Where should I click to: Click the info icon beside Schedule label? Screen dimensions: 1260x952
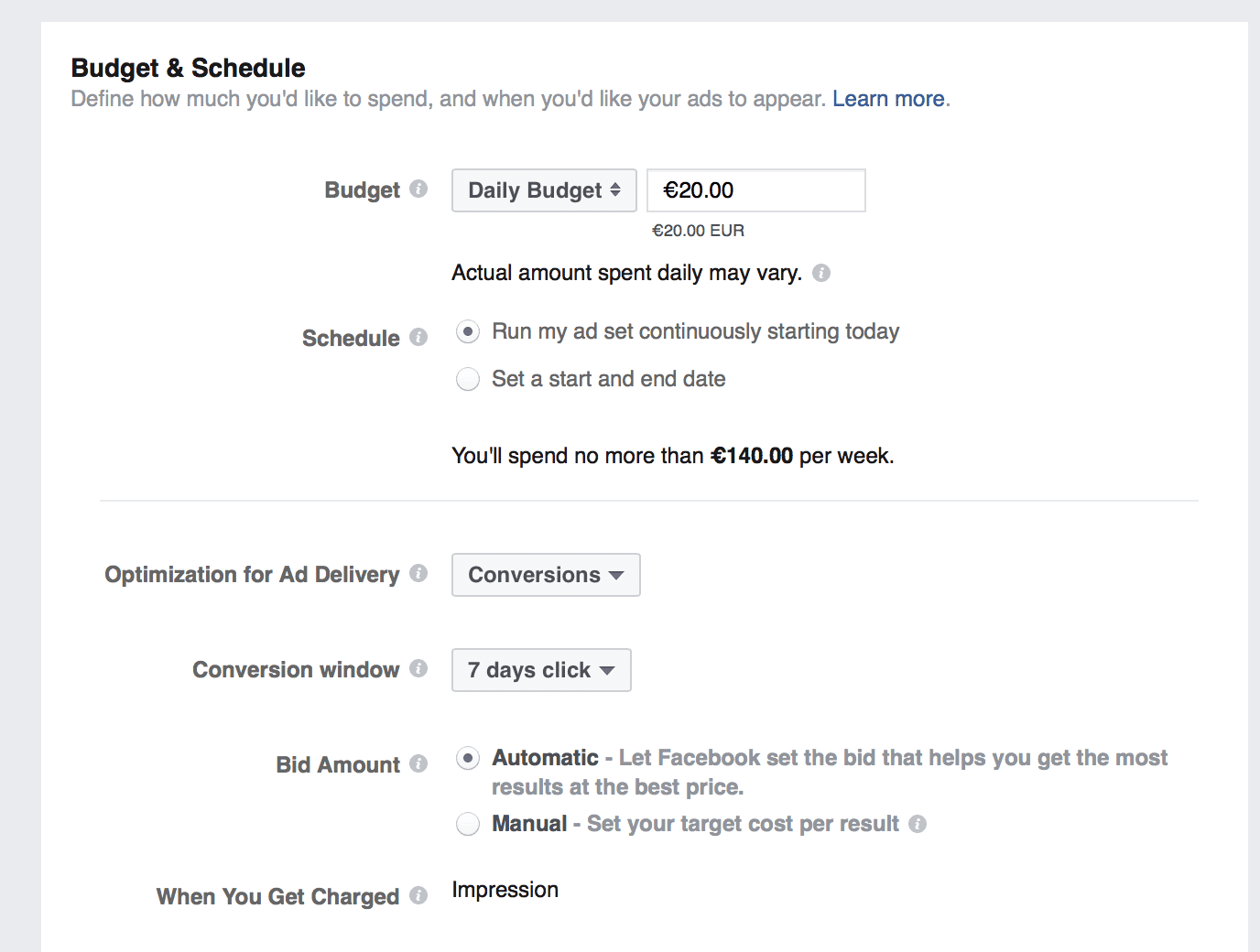point(418,337)
